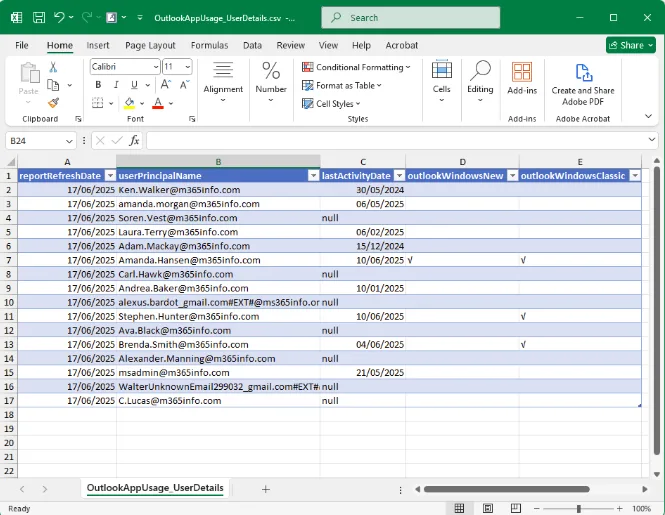Open the Editing magnifier group

tap(480, 79)
